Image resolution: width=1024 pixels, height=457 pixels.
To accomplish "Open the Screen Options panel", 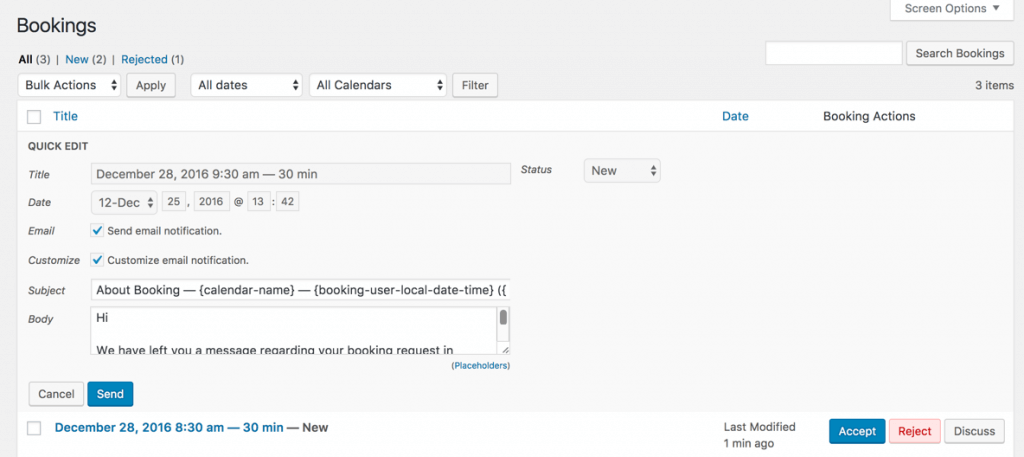I will click(x=951, y=9).
